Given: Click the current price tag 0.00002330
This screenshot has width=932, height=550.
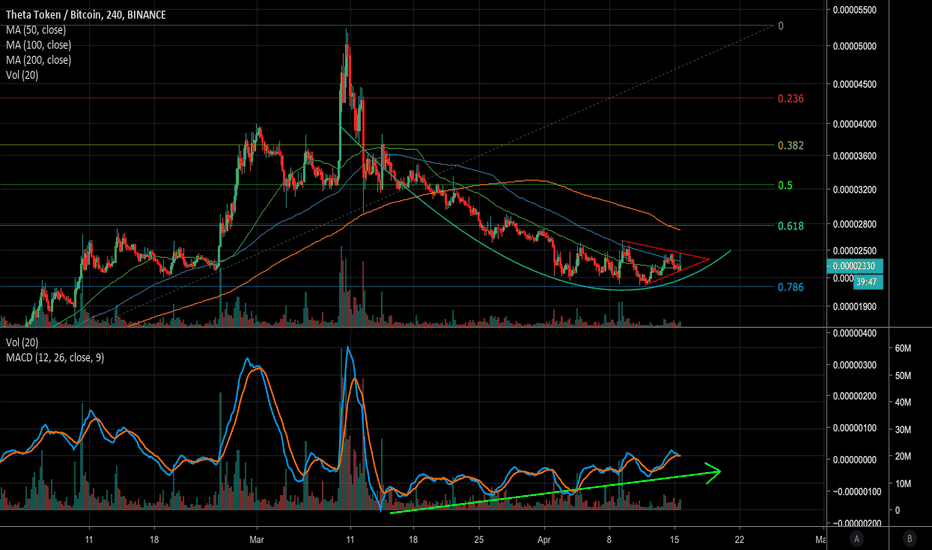Looking at the screenshot, I should [854, 266].
